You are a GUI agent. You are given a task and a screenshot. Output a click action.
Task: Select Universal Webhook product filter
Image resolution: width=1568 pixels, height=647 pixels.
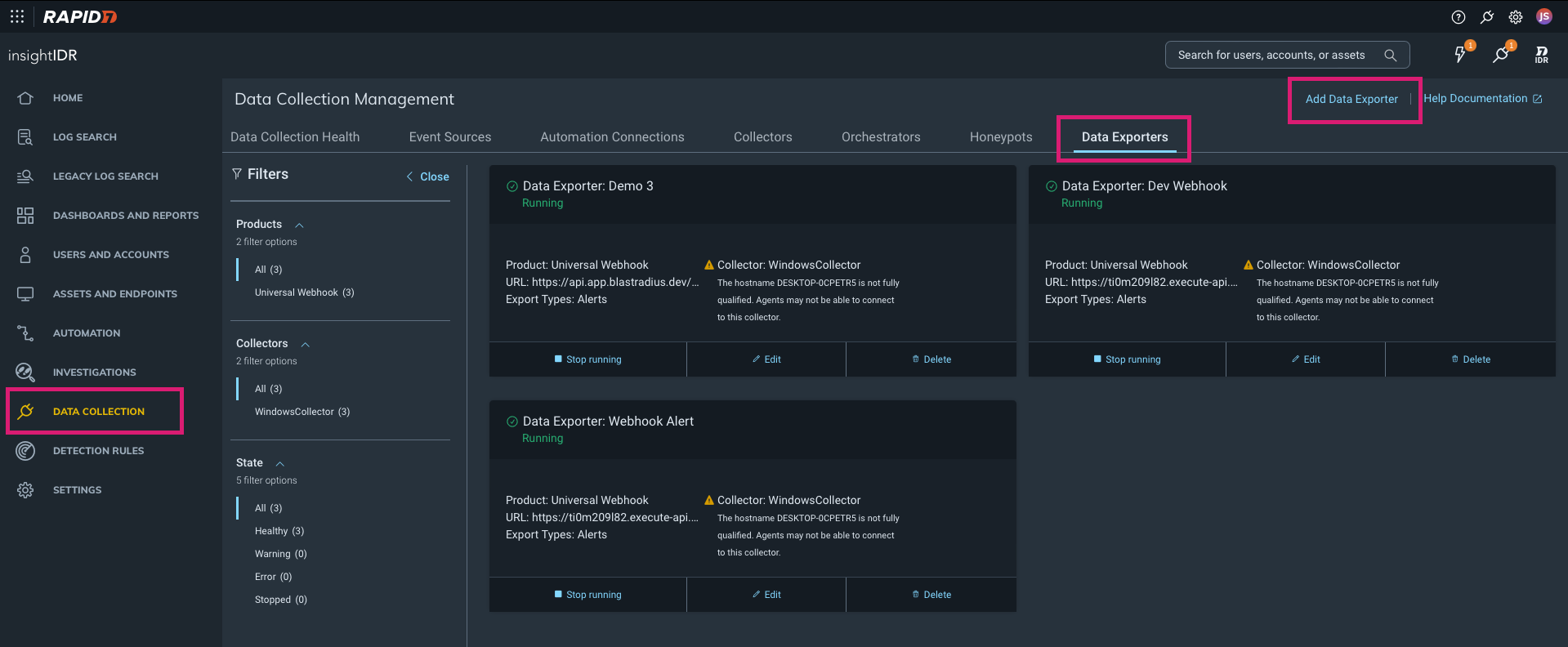pos(304,292)
